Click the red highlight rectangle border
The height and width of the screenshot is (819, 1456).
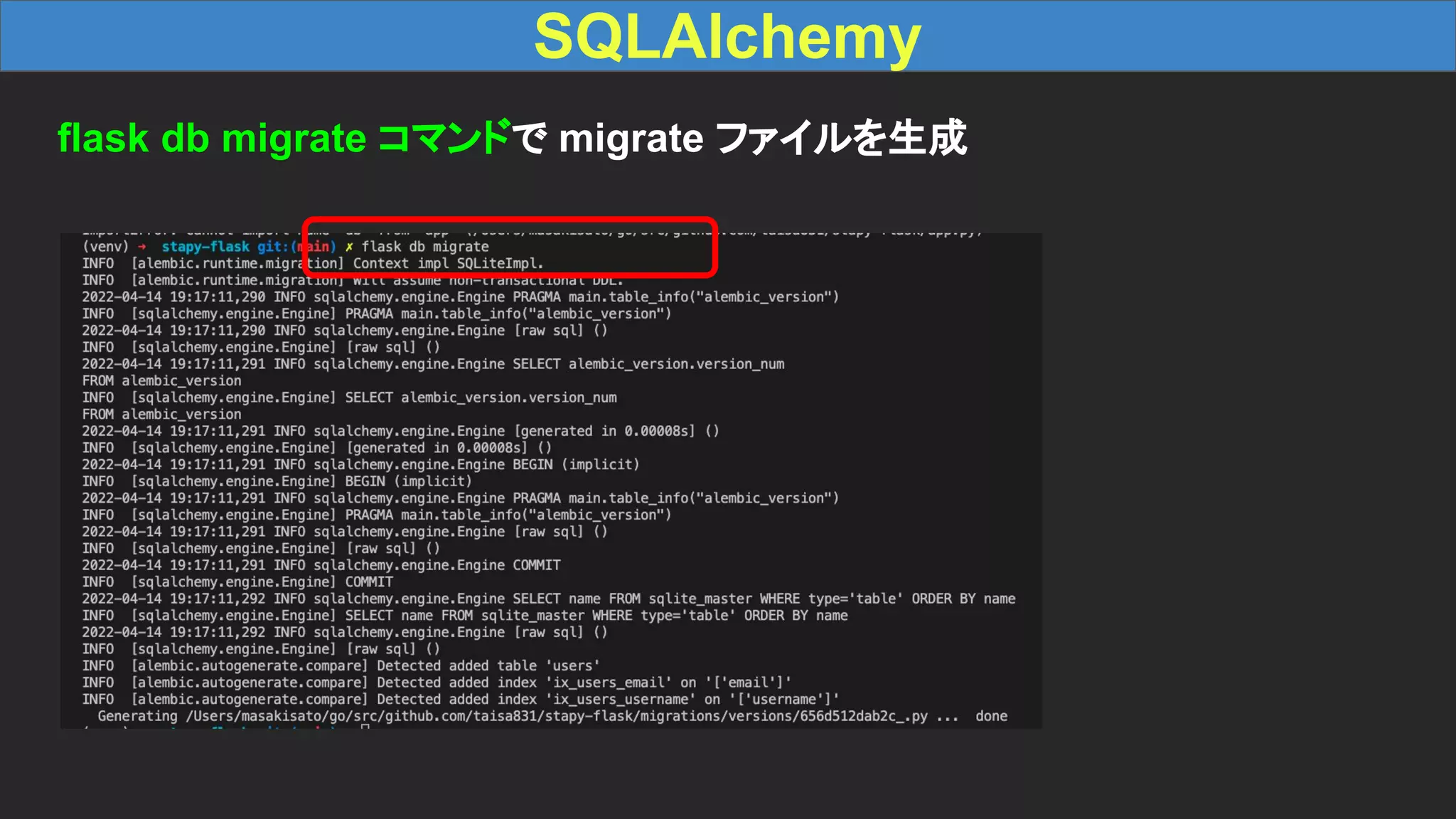tap(509, 219)
